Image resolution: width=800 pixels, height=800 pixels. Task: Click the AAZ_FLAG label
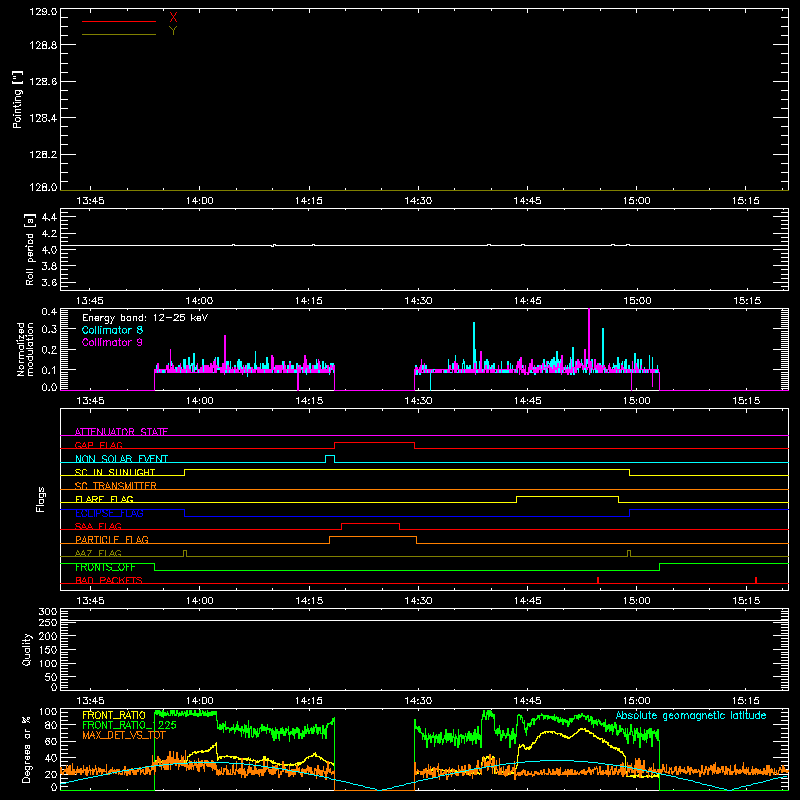tap(98, 553)
